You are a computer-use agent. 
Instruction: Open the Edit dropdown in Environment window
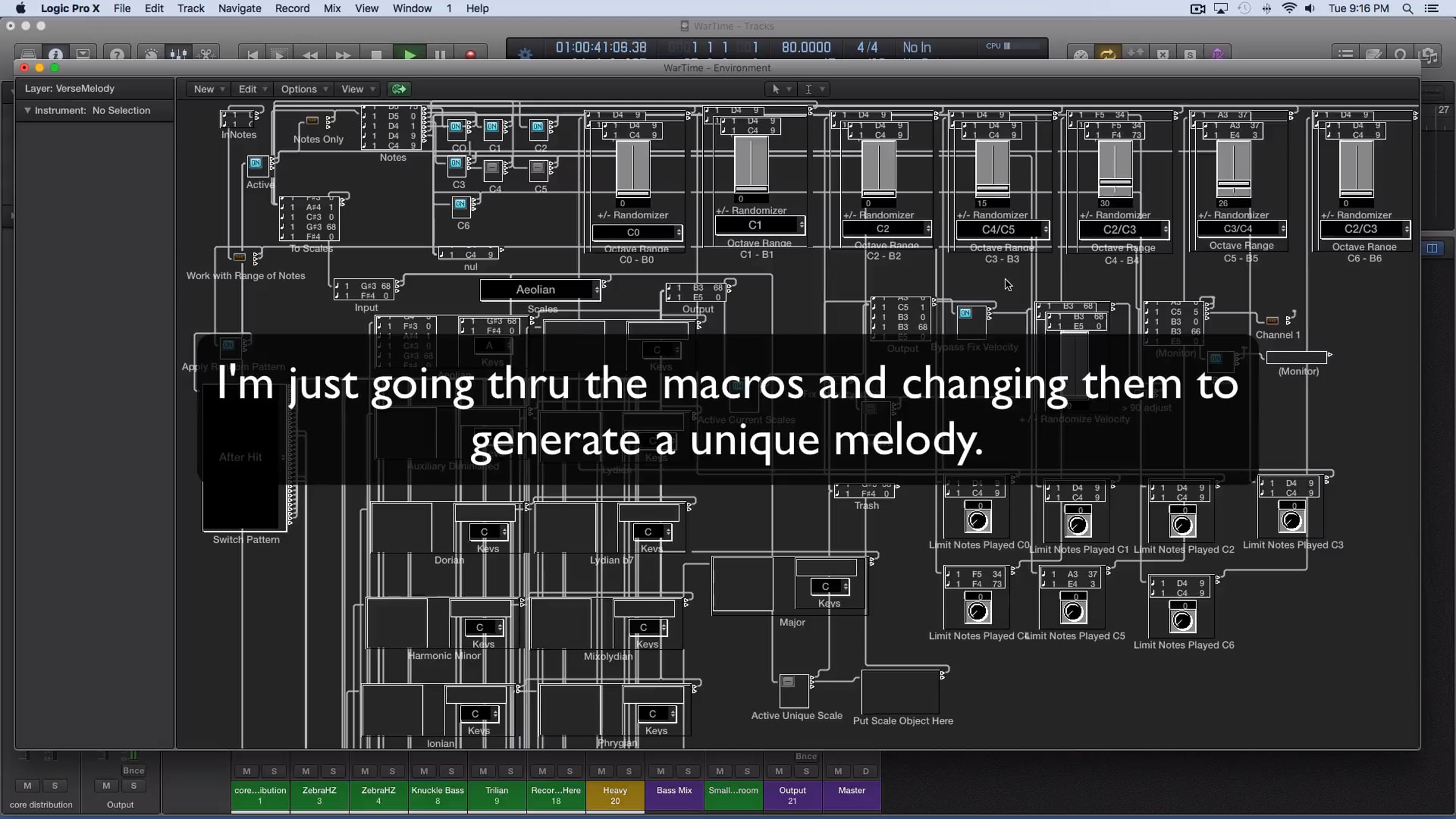pos(252,89)
